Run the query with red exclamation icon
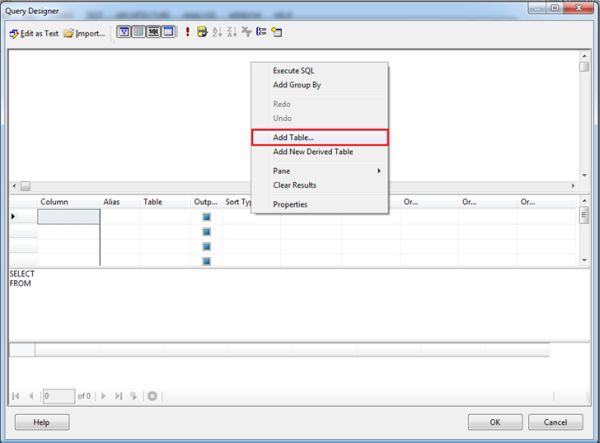Viewport: 600px width, 443px height. pyautogui.click(x=188, y=32)
